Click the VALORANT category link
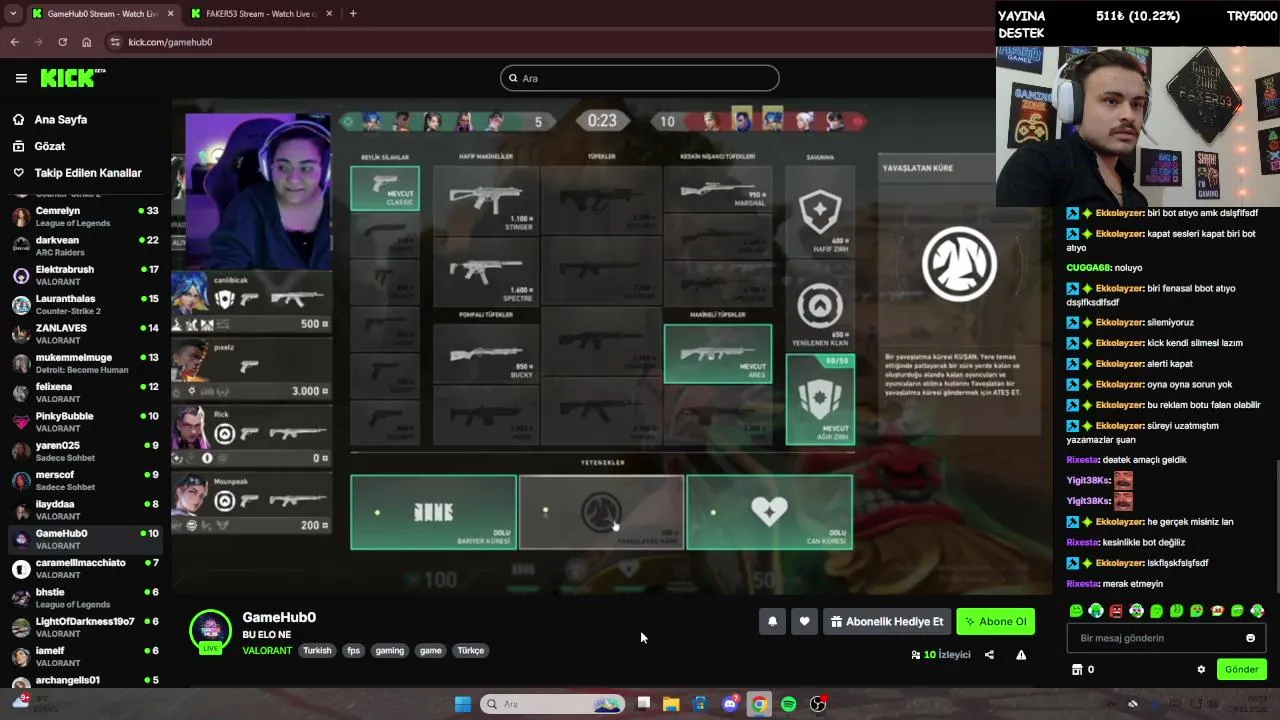 pos(267,651)
